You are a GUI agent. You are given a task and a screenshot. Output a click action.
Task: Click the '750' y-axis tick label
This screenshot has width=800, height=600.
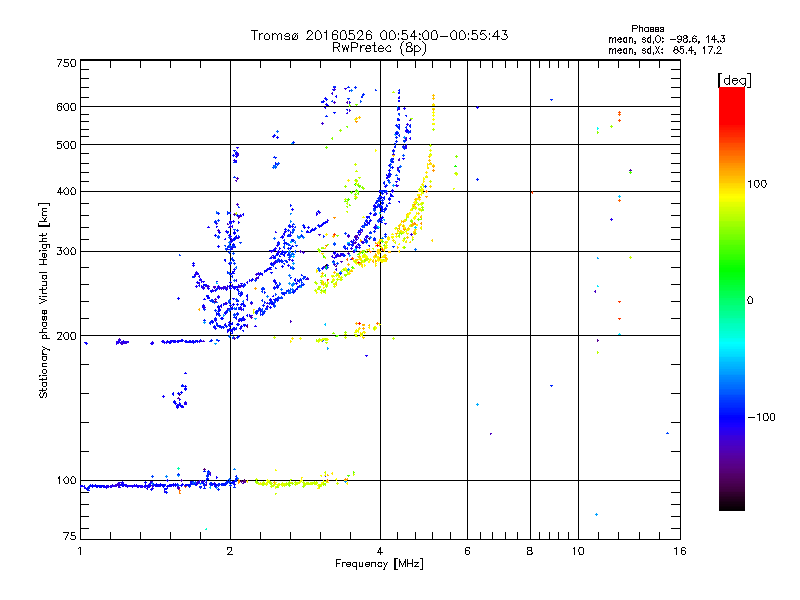click(x=66, y=63)
